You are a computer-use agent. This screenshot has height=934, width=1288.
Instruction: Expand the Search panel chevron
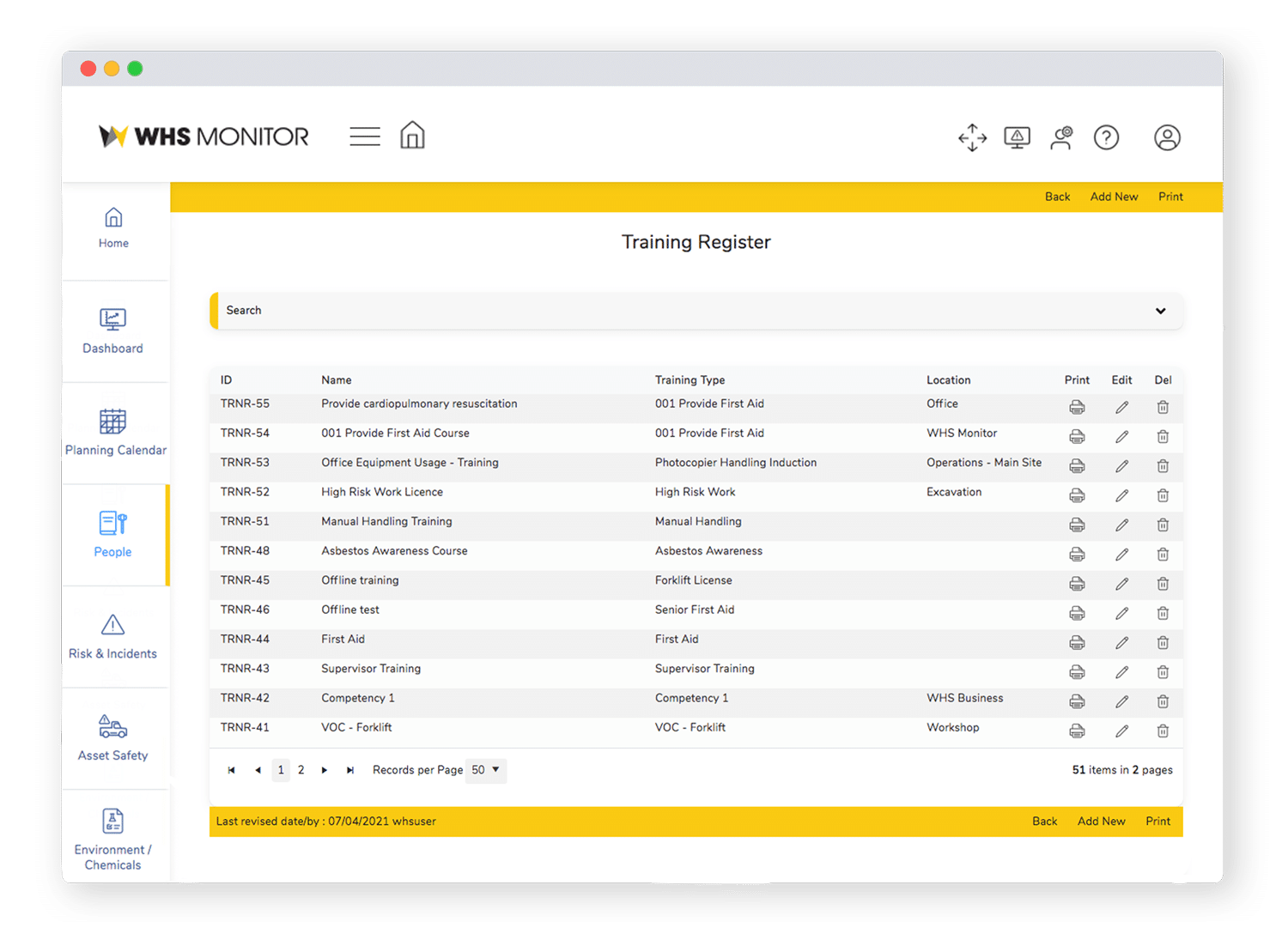[1160, 311]
